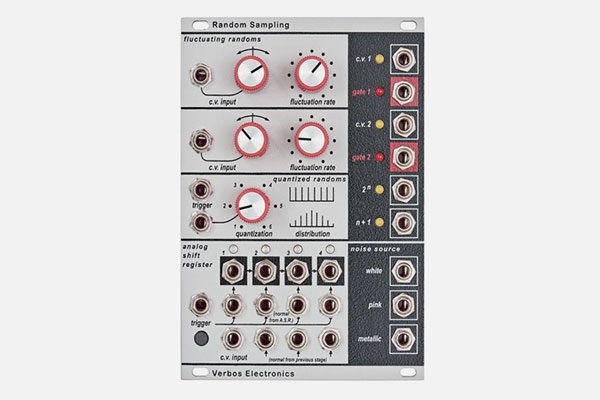This screenshot has height=400, width=600.
Task: Click the shift register stage 1 output jack
Action: click(233, 271)
